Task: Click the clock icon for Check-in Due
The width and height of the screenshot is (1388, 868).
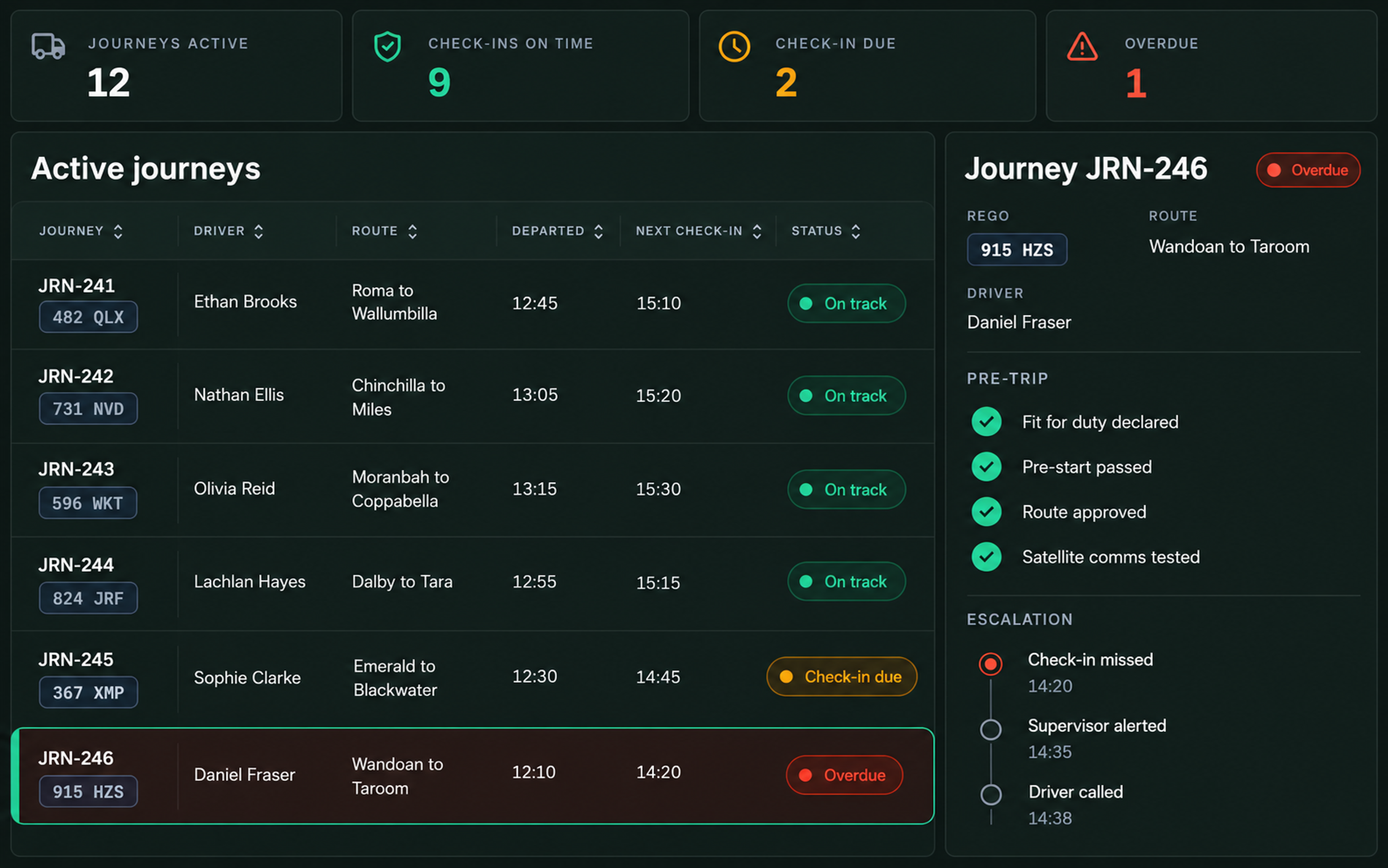Action: [734, 47]
